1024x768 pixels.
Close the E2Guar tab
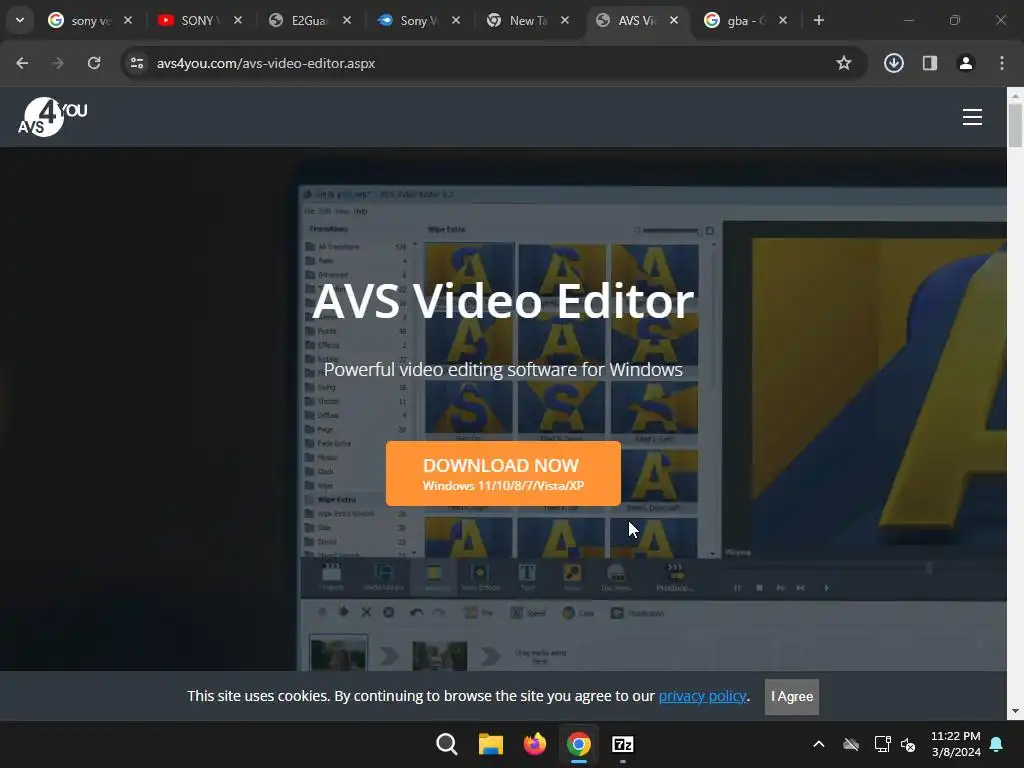tap(347, 20)
